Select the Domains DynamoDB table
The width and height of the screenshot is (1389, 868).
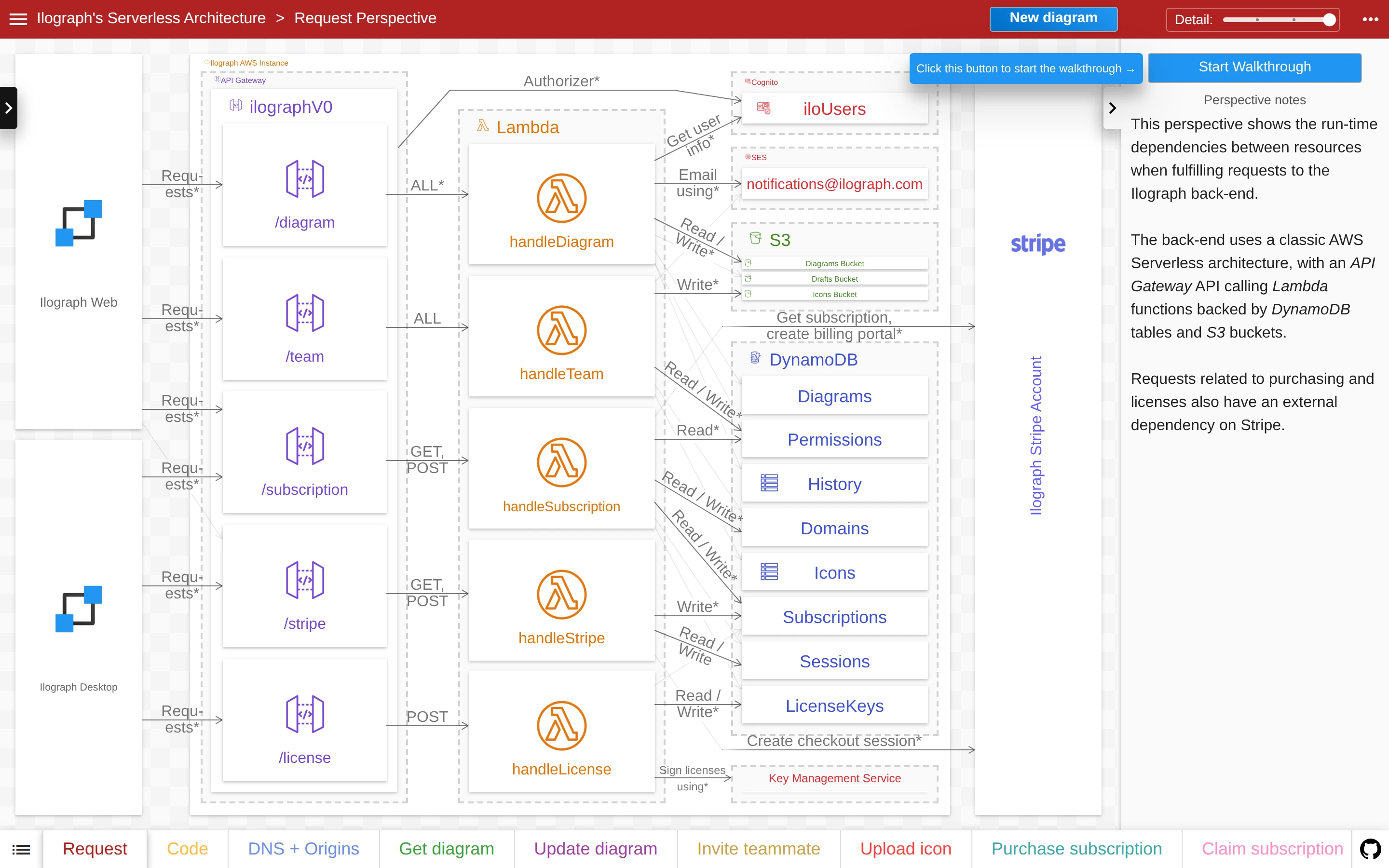pos(834,528)
